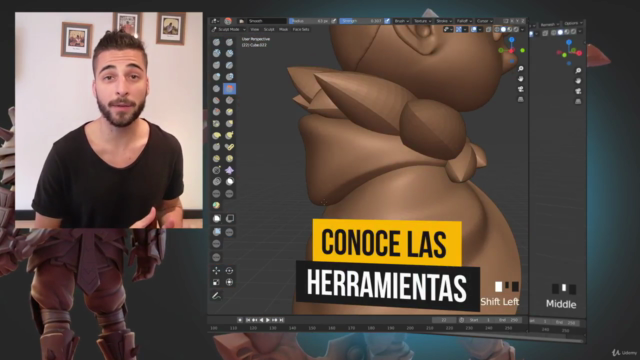Open the editor type dropdown
Viewport: 640px width, 360px height.
pos(215,21)
